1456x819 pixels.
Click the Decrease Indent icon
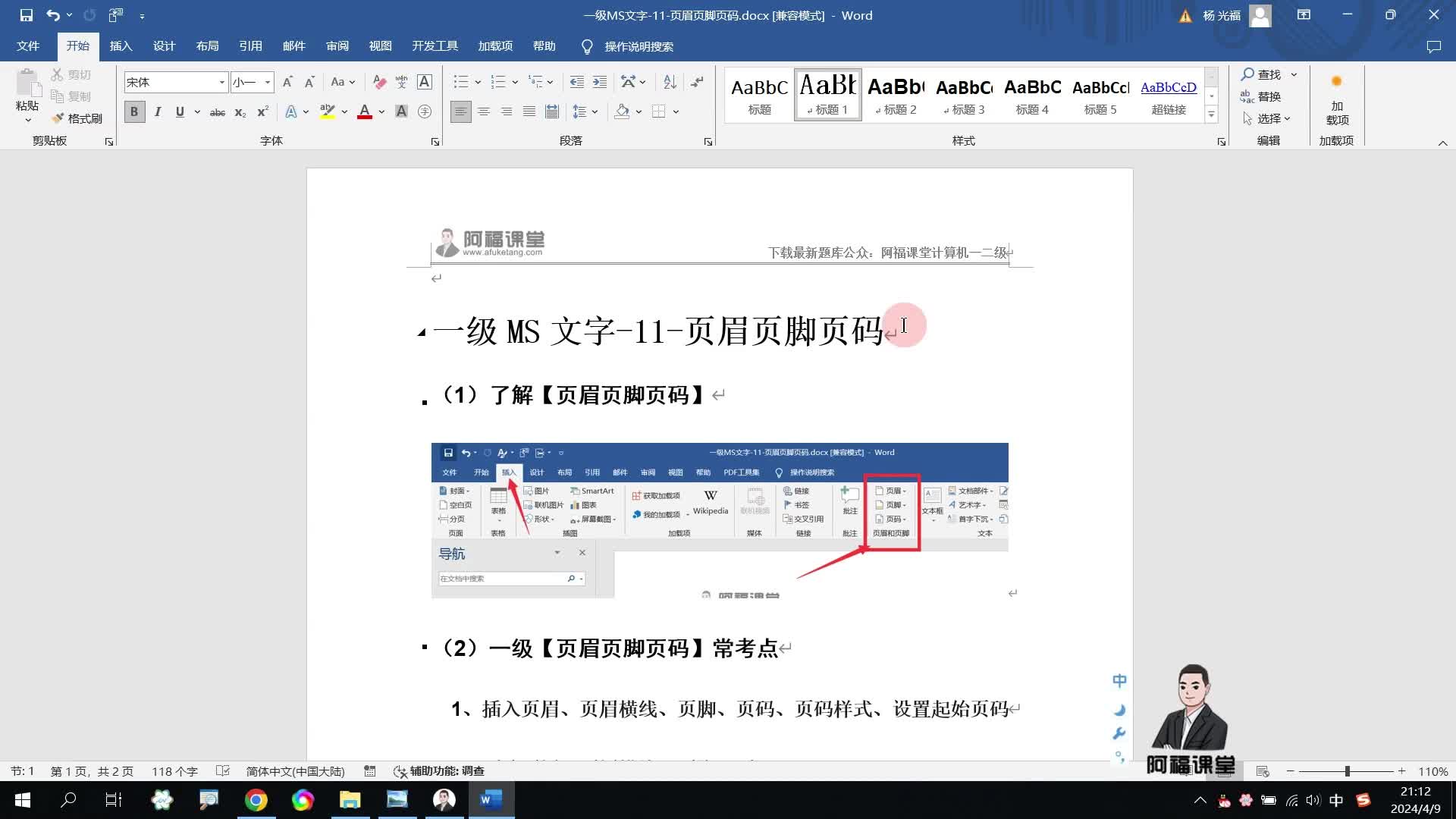pos(576,82)
